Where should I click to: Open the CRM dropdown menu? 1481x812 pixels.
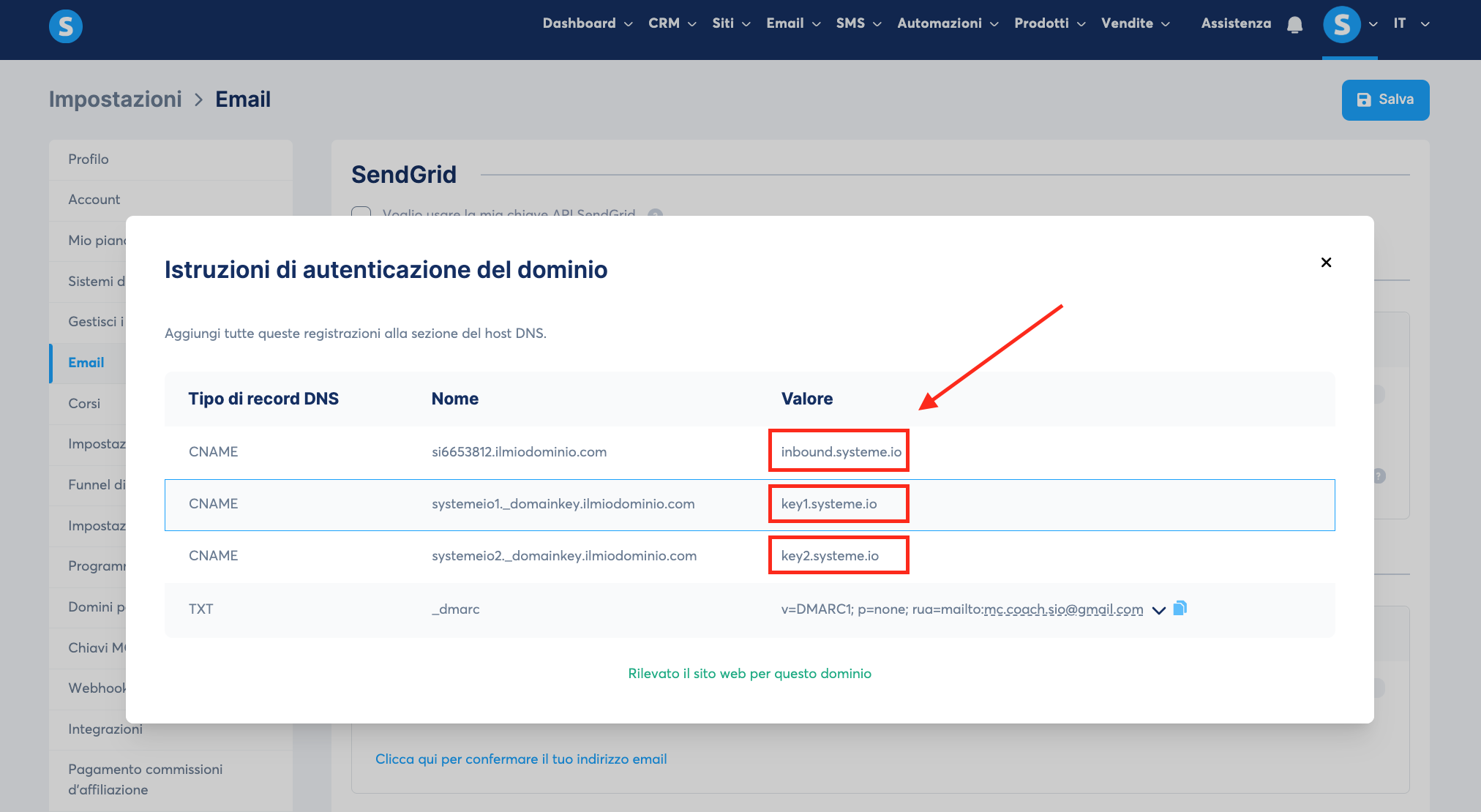click(x=672, y=23)
